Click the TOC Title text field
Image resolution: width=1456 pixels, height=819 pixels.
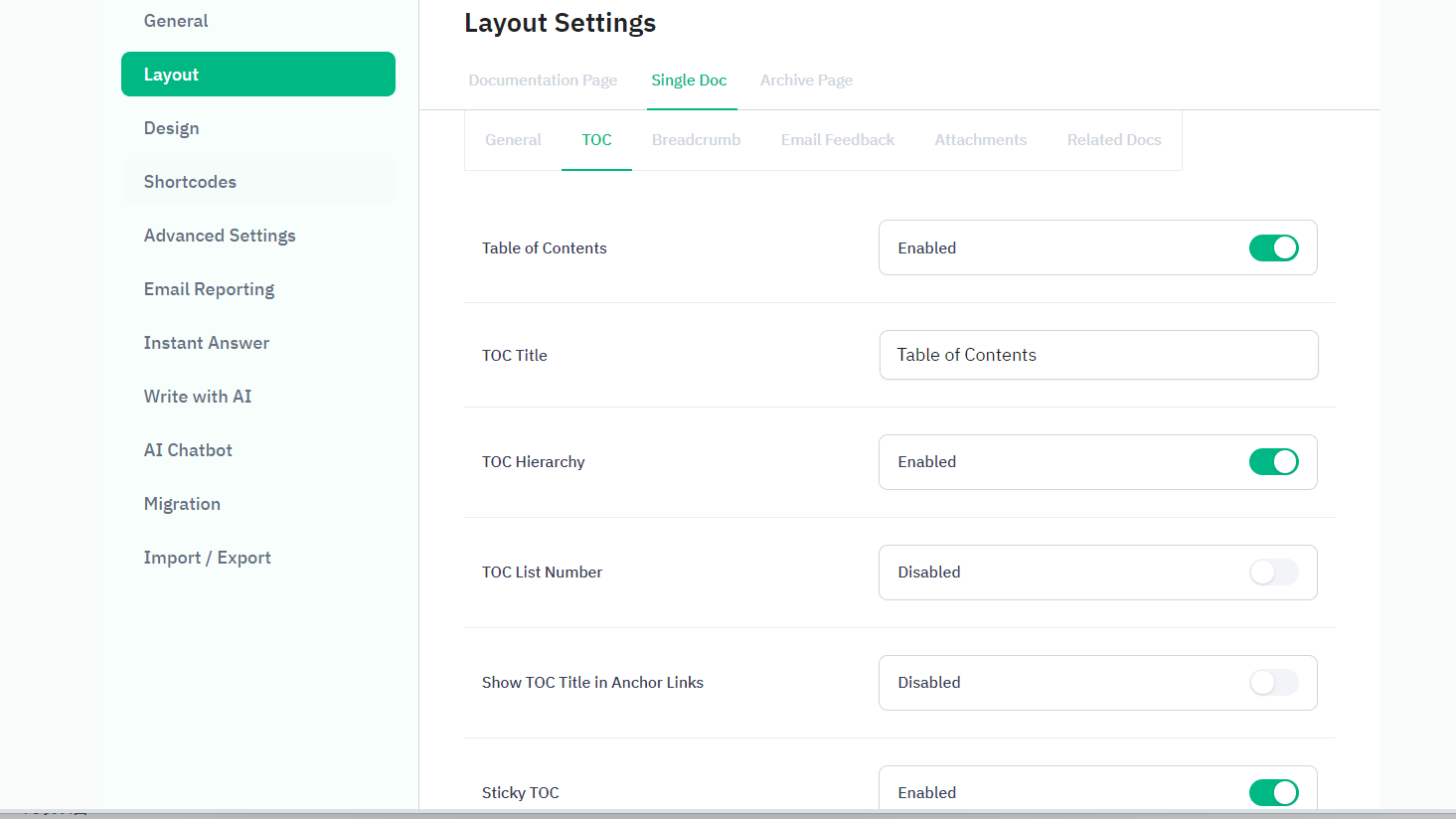coord(1098,355)
